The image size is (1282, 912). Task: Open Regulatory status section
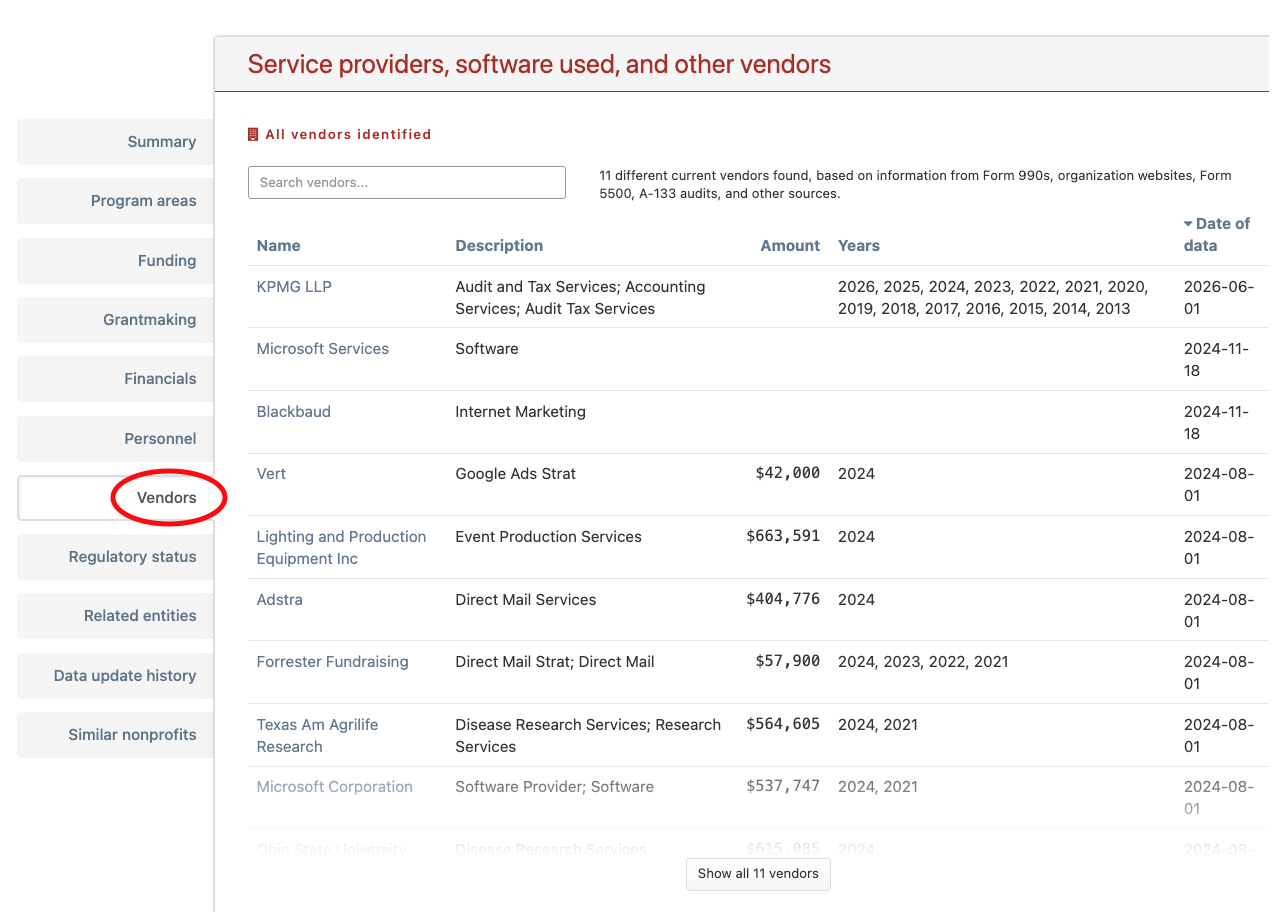pyautogui.click(x=116, y=557)
